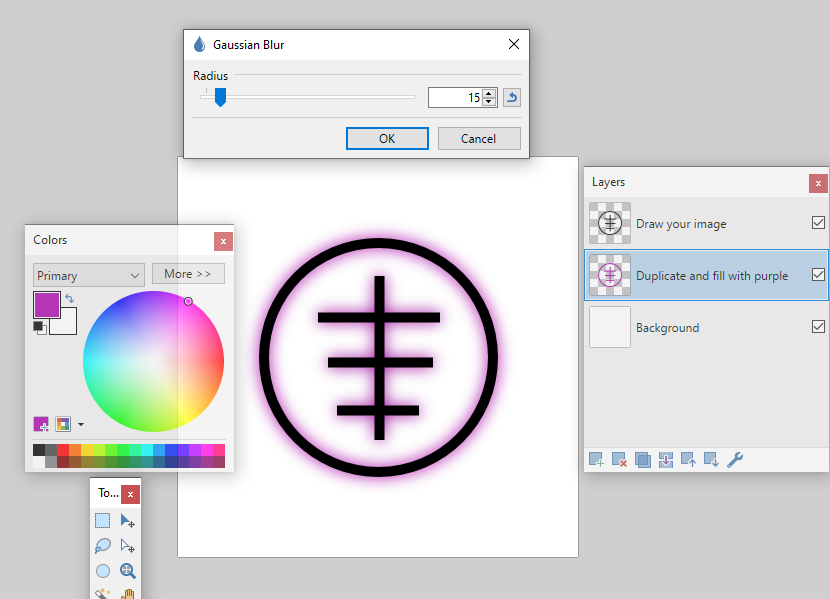Click the palette management grid icon
Screen dimensions: 830x599
click(63, 424)
